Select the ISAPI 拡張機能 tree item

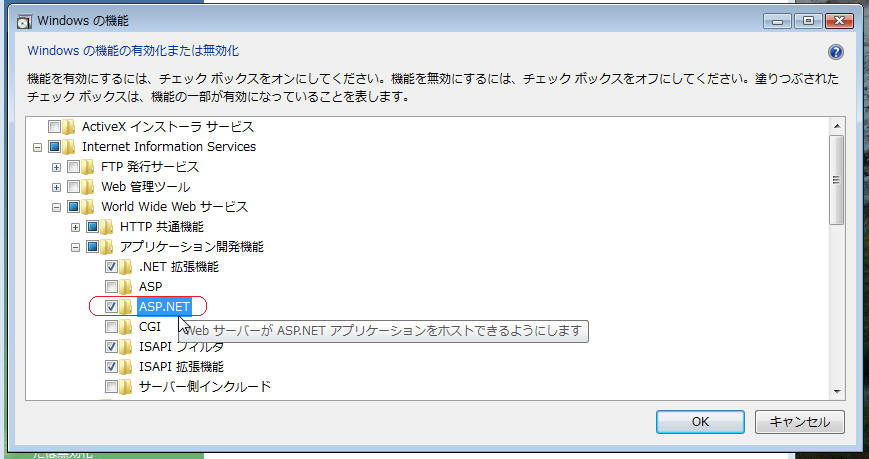pos(181,366)
